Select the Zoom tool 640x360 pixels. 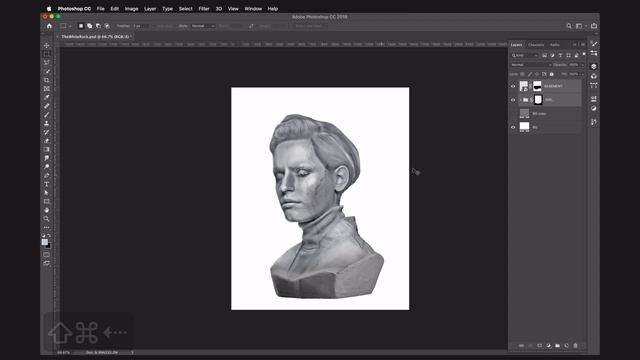[x=47, y=219]
